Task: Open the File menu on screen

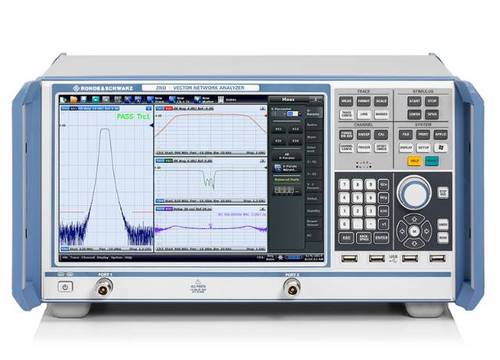Action: pos(65,257)
